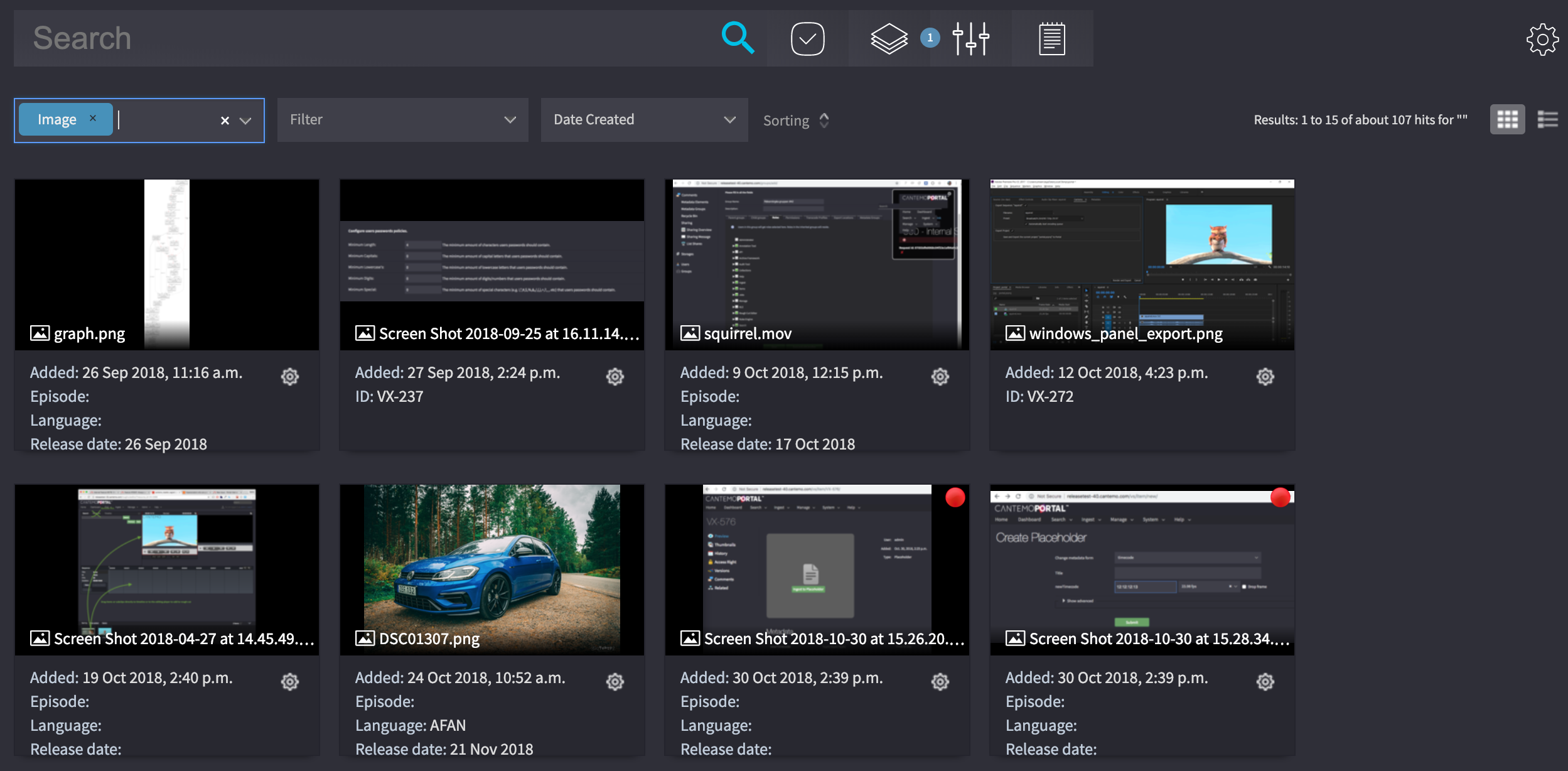
Task: Open gear menu for DSC01307.png
Action: click(x=615, y=682)
